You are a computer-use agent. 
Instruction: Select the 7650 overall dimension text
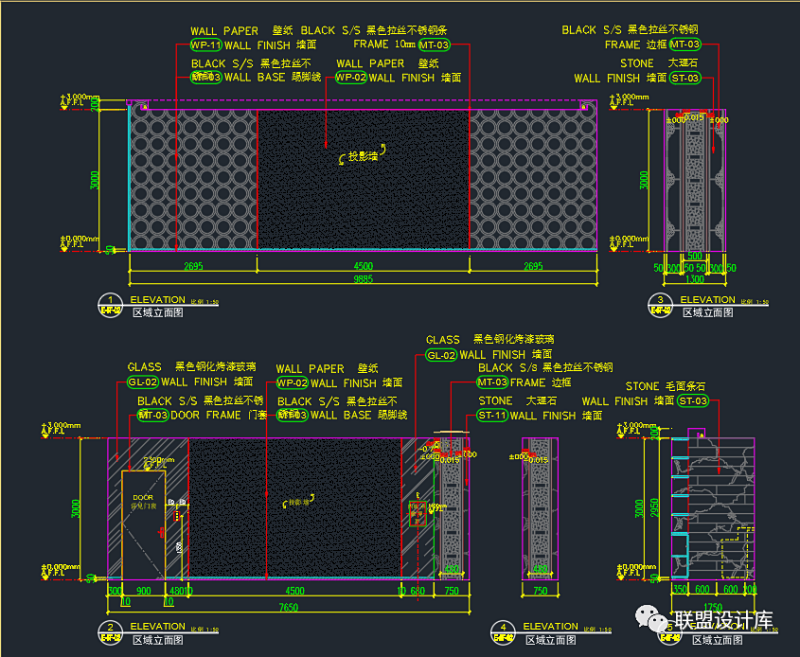(x=288, y=606)
